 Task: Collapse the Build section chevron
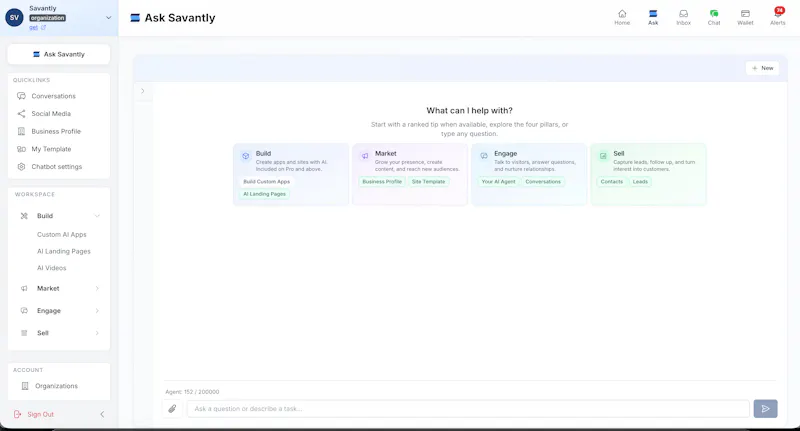[97, 216]
